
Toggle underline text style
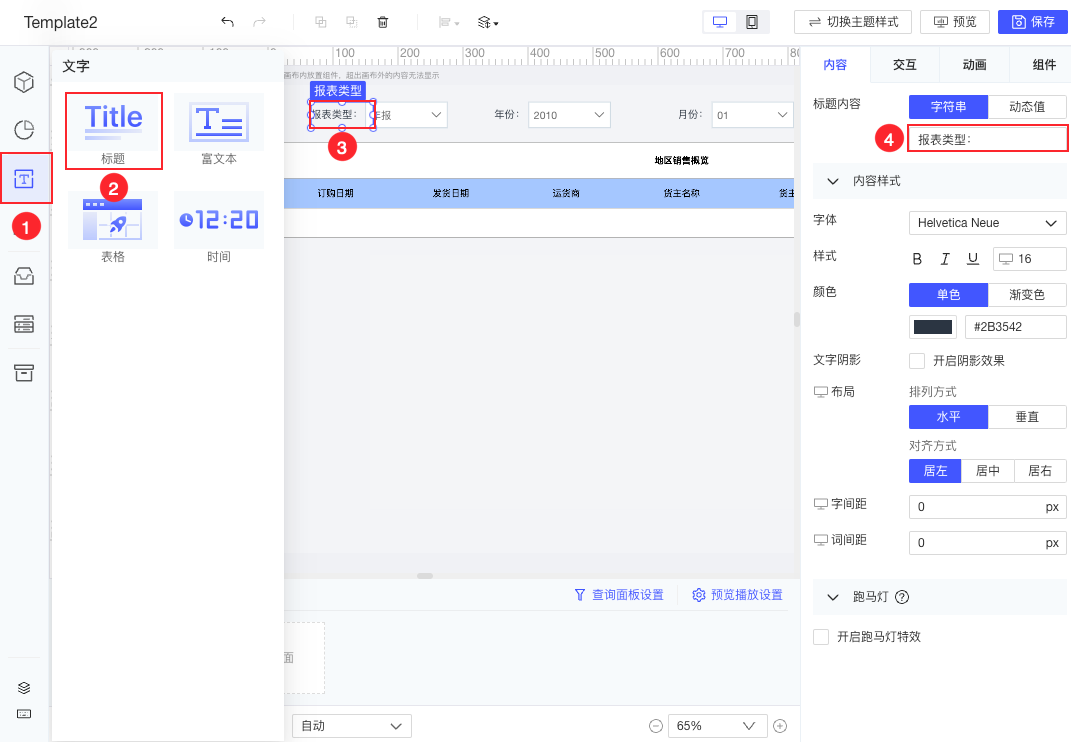pos(973,259)
